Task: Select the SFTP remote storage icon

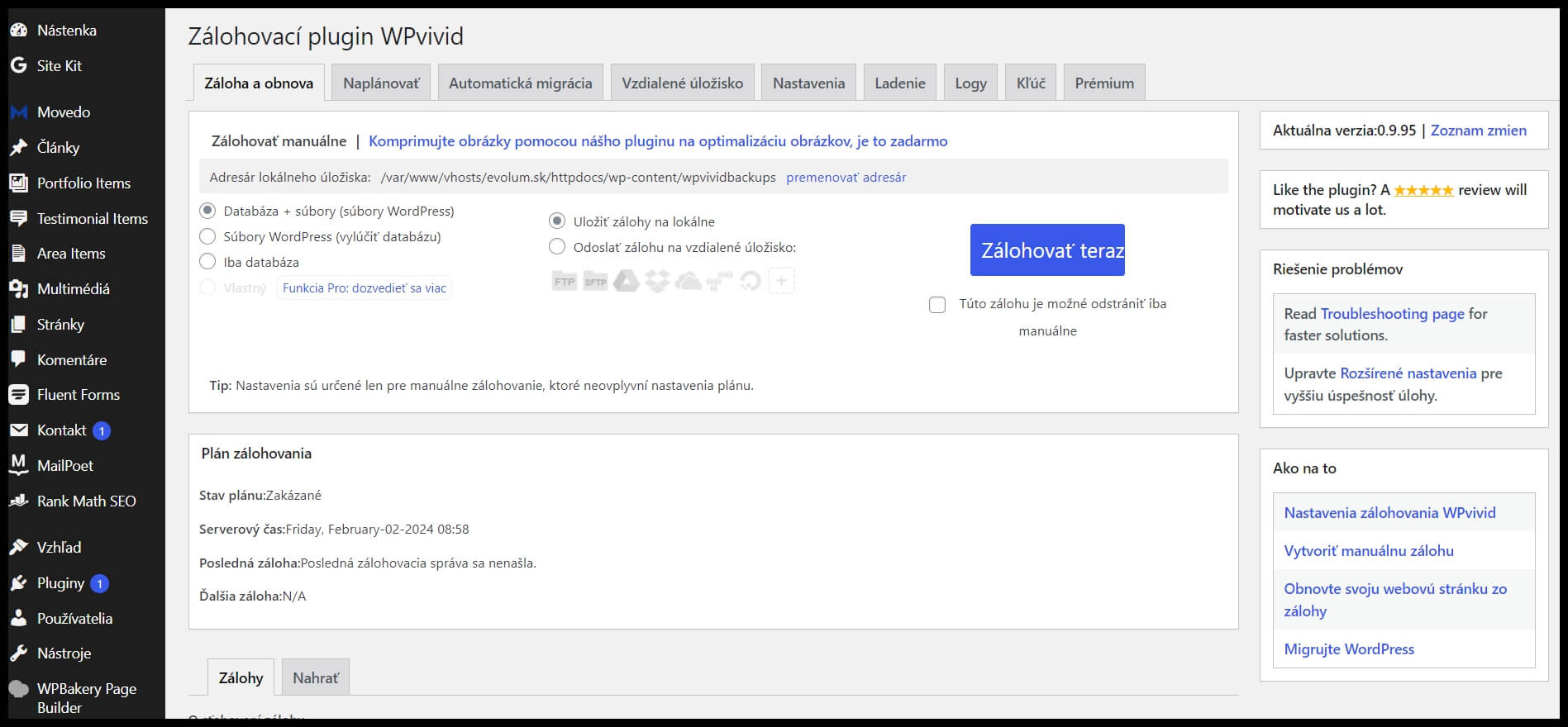Action: (595, 282)
